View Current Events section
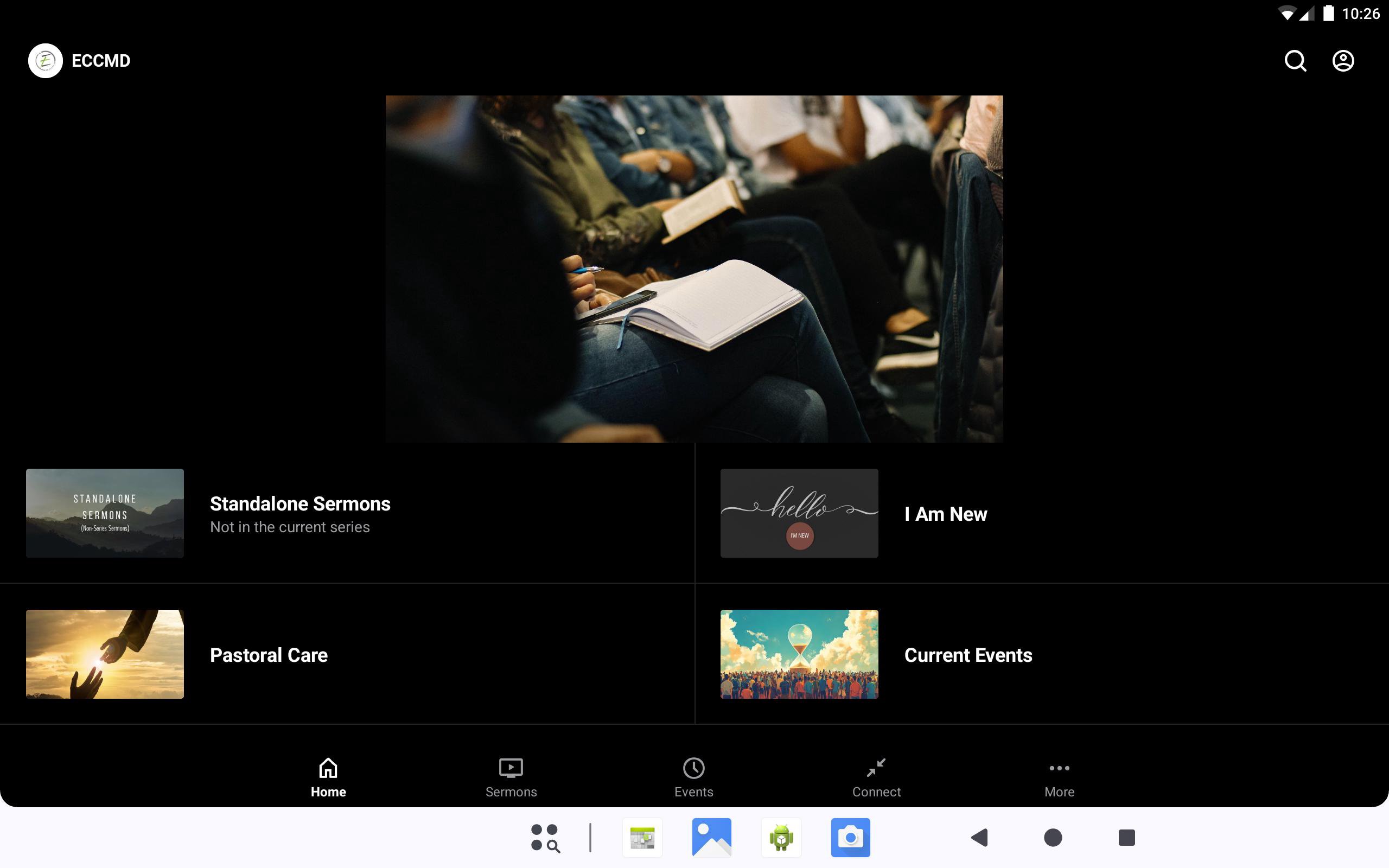 (x=968, y=655)
